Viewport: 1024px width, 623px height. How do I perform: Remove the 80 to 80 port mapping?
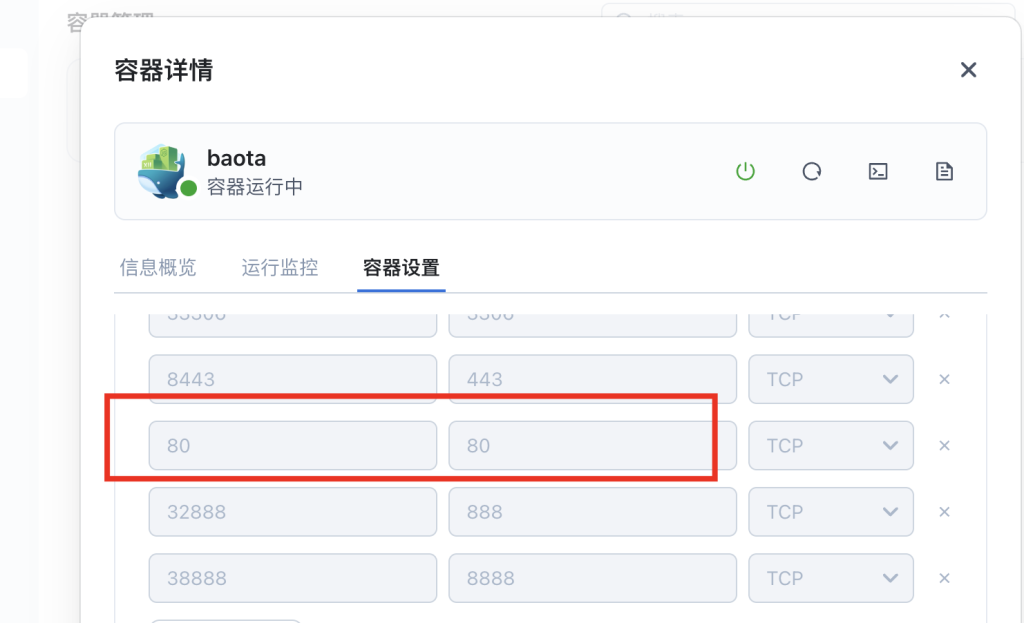pyautogui.click(x=944, y=445)
